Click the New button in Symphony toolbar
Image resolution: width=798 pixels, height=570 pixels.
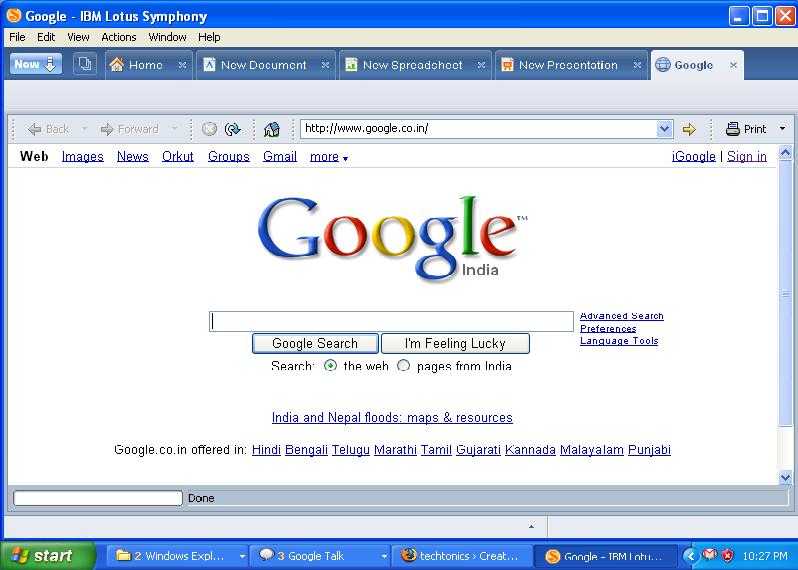[36, 65]
